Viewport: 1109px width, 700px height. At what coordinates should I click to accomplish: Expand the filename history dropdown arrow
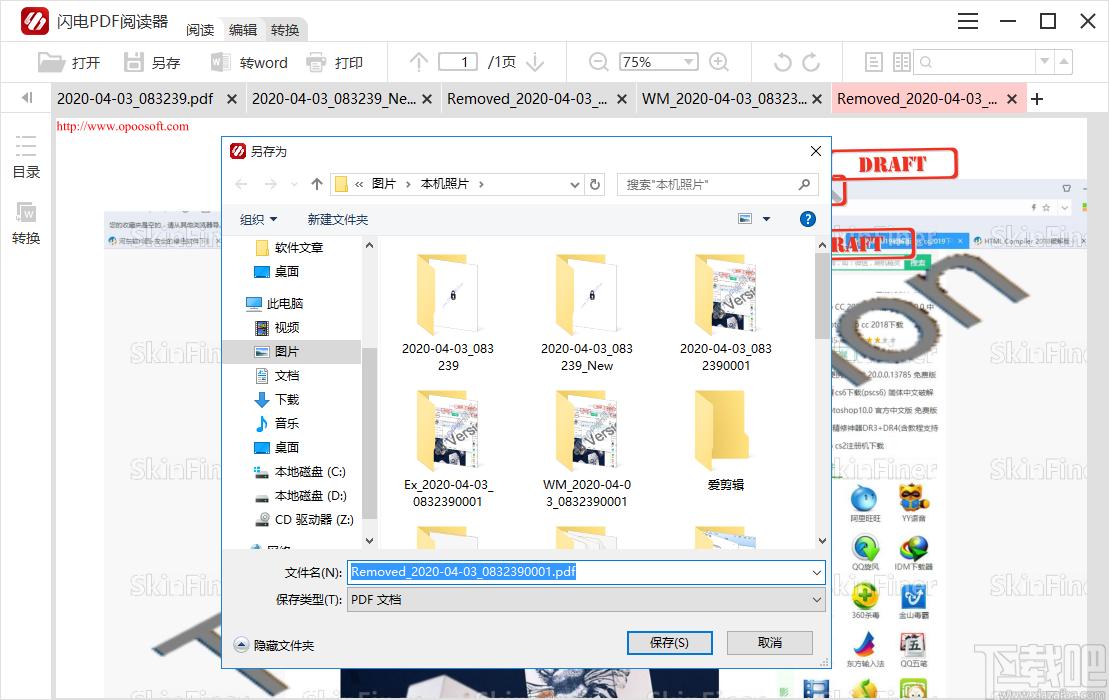(x=817, y=572)
